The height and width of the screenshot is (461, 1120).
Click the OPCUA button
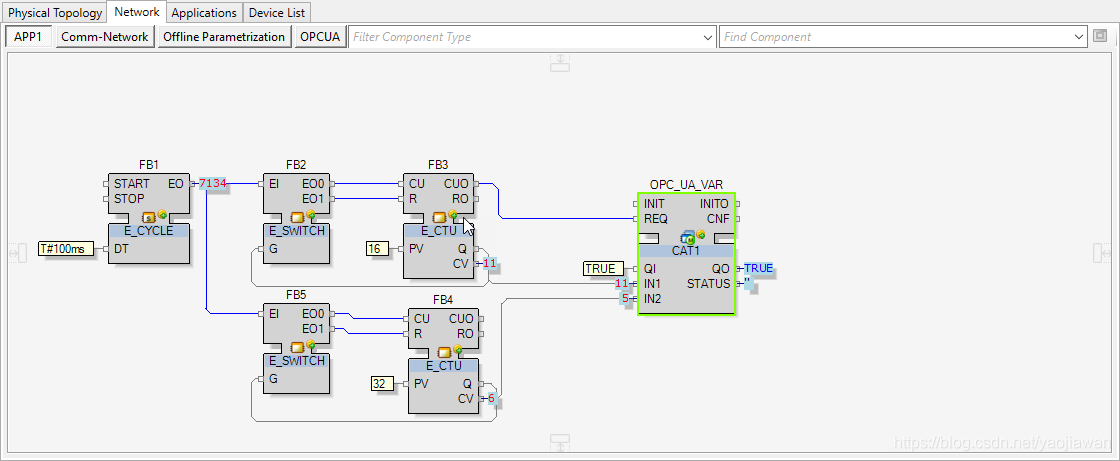320,37
